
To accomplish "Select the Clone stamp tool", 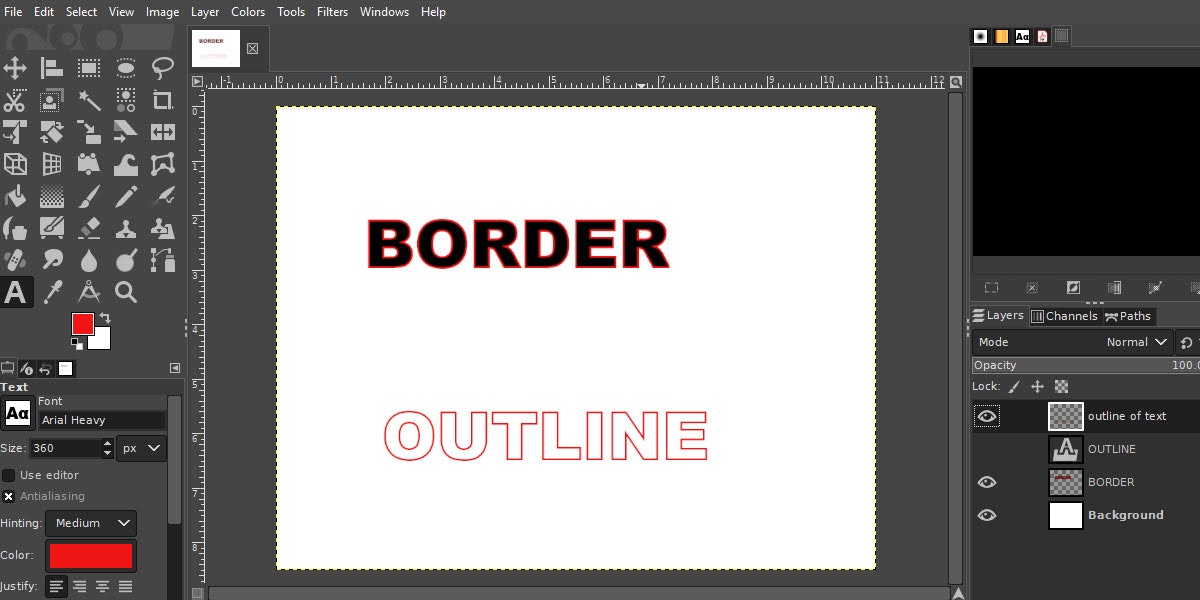I will (x=126, y=228).
